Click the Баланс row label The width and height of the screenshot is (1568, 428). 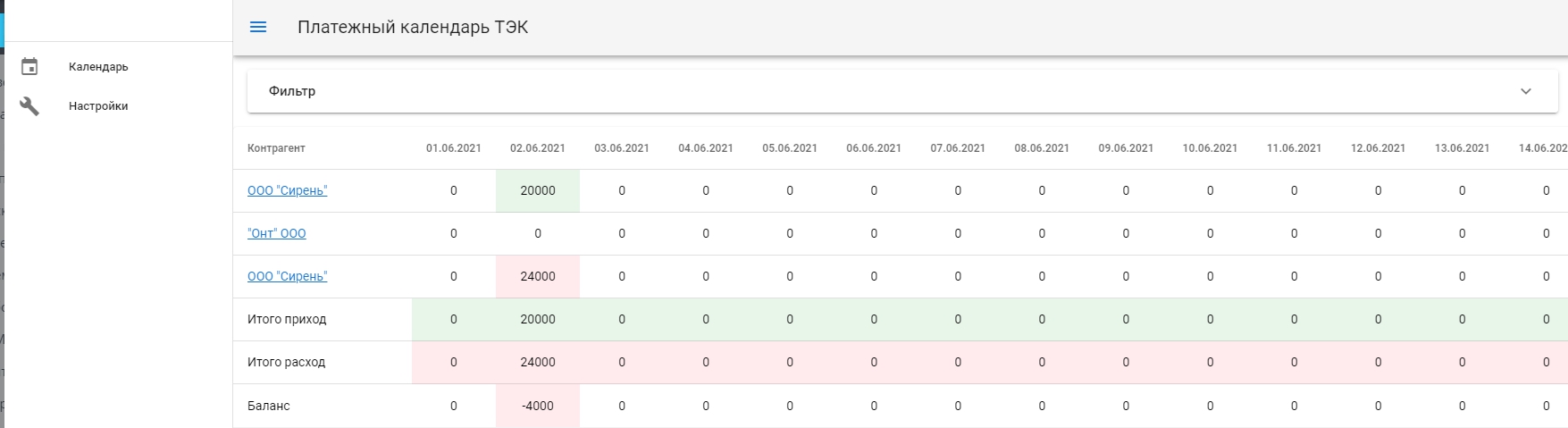(x=269, y=406)
